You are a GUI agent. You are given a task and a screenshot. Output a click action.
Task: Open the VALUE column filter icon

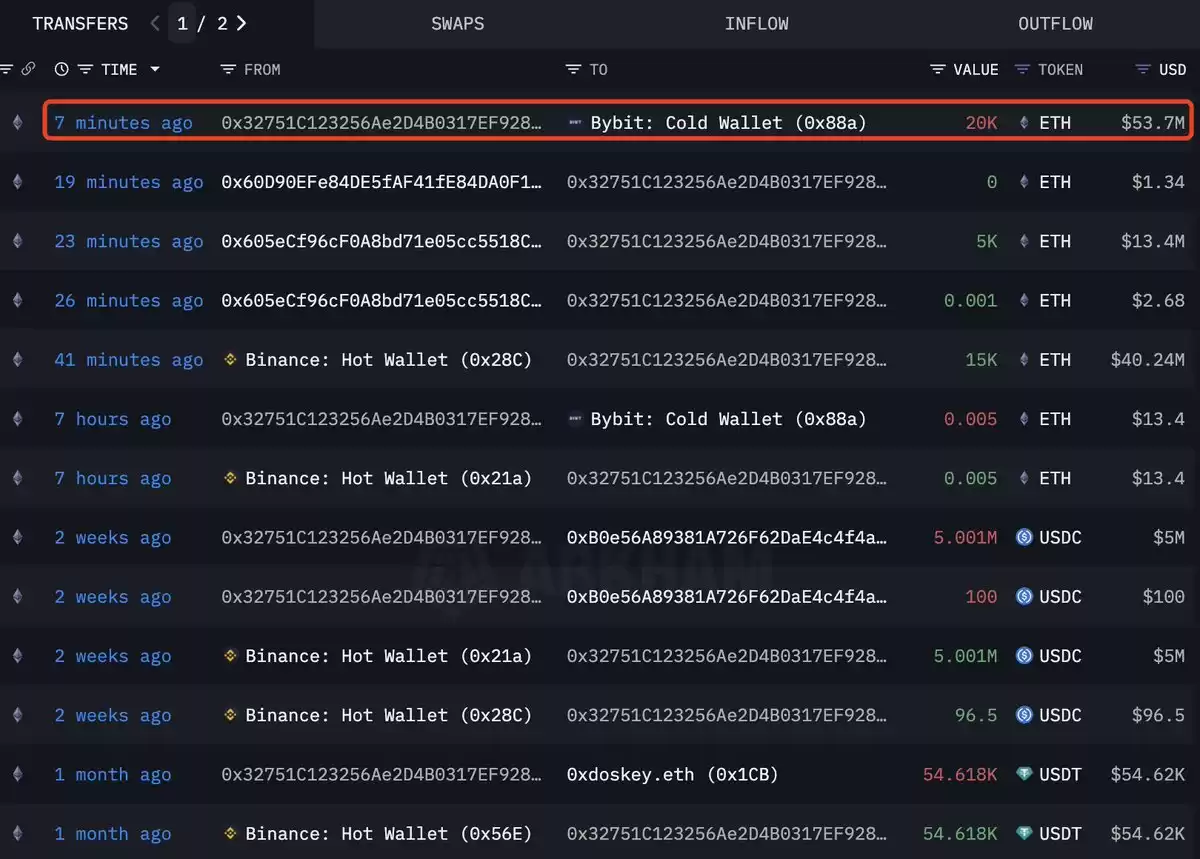938,69
